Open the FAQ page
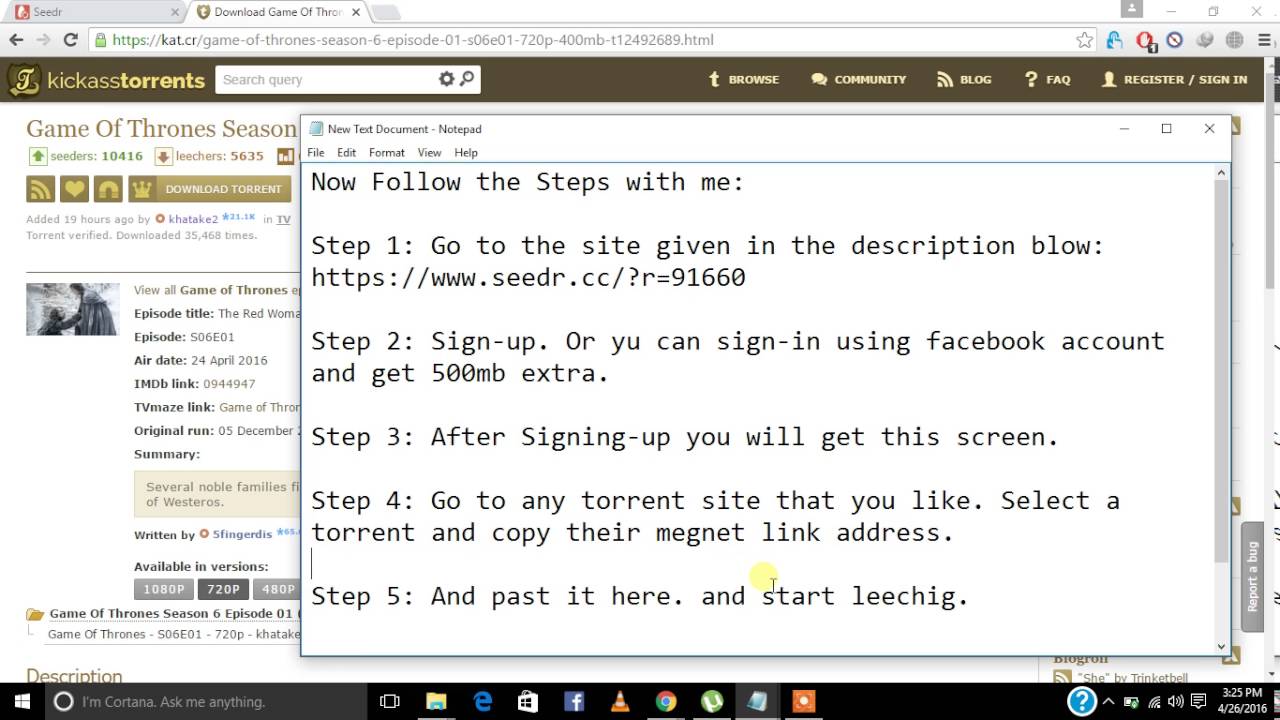1280x720 pixels. tap(1047, 79)
